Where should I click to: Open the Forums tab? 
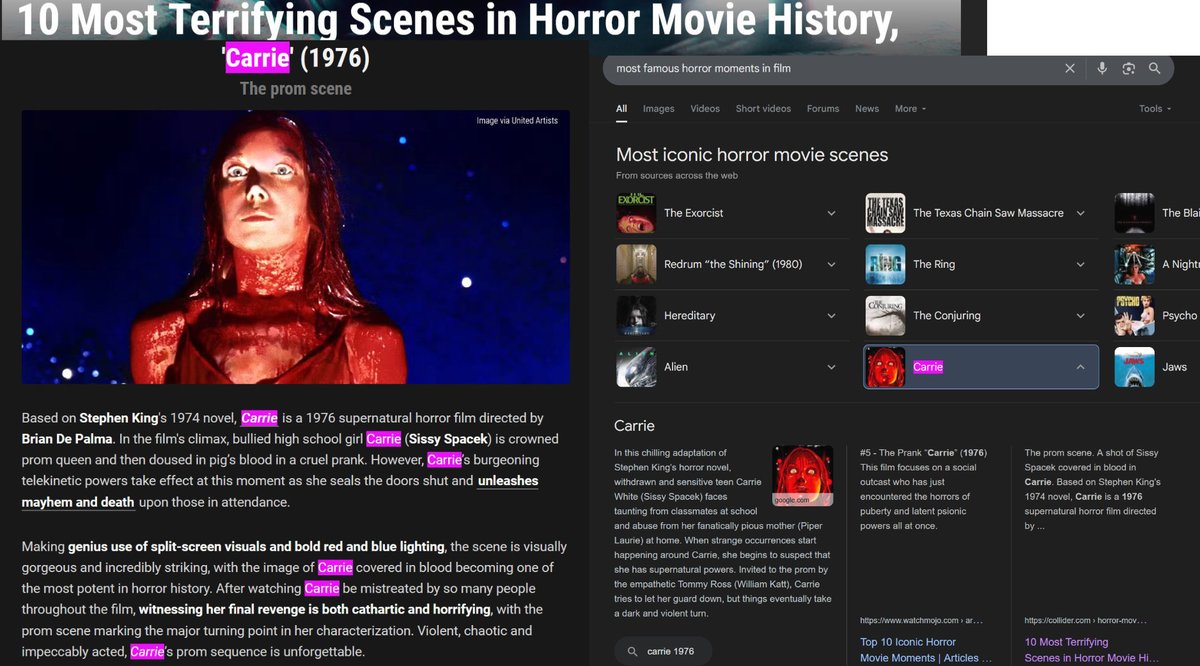click(823, 108)
